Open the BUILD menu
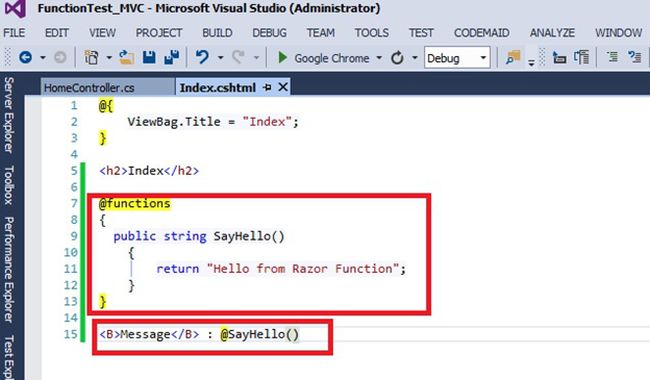 pos(217,33)
